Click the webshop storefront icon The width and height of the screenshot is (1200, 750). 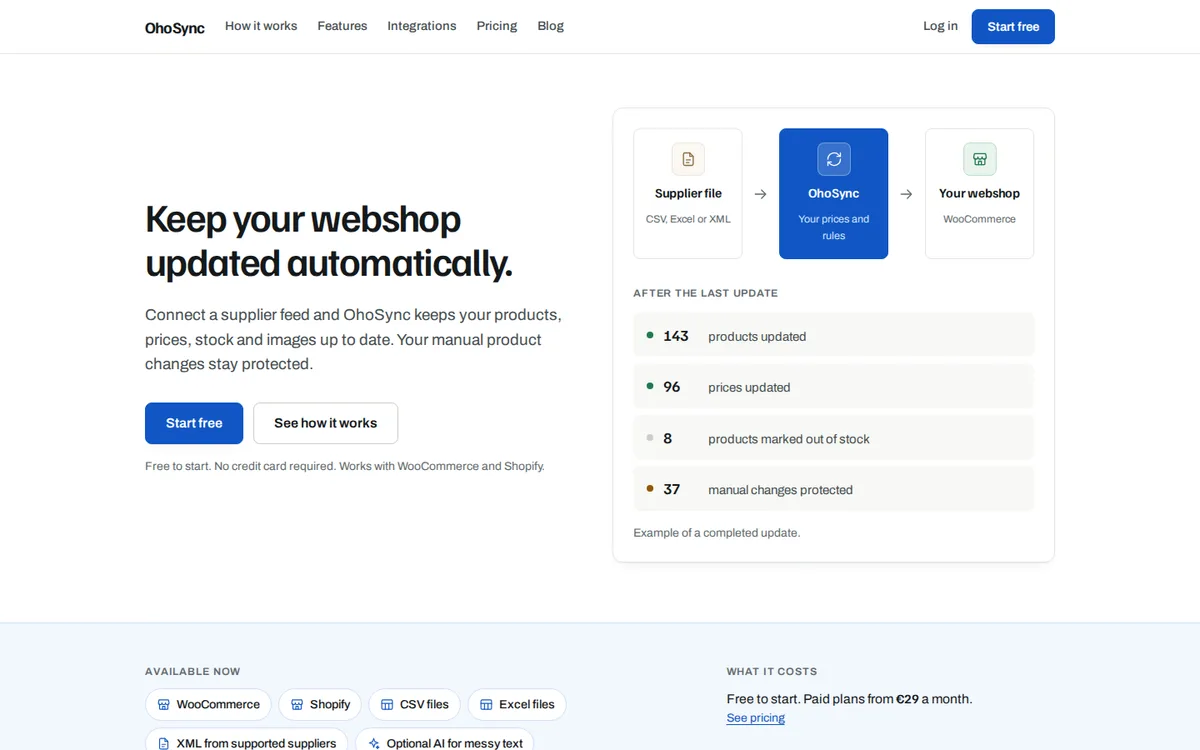pos(980,159)
